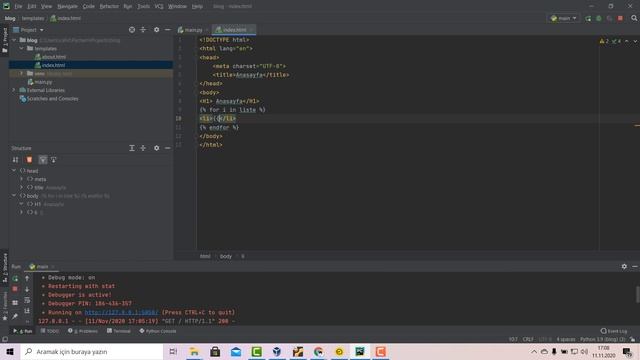This screenshot has width=640, height=360.
Task: Toggle scroll to end icon in Run console
Action: click(x=27, y=311)
